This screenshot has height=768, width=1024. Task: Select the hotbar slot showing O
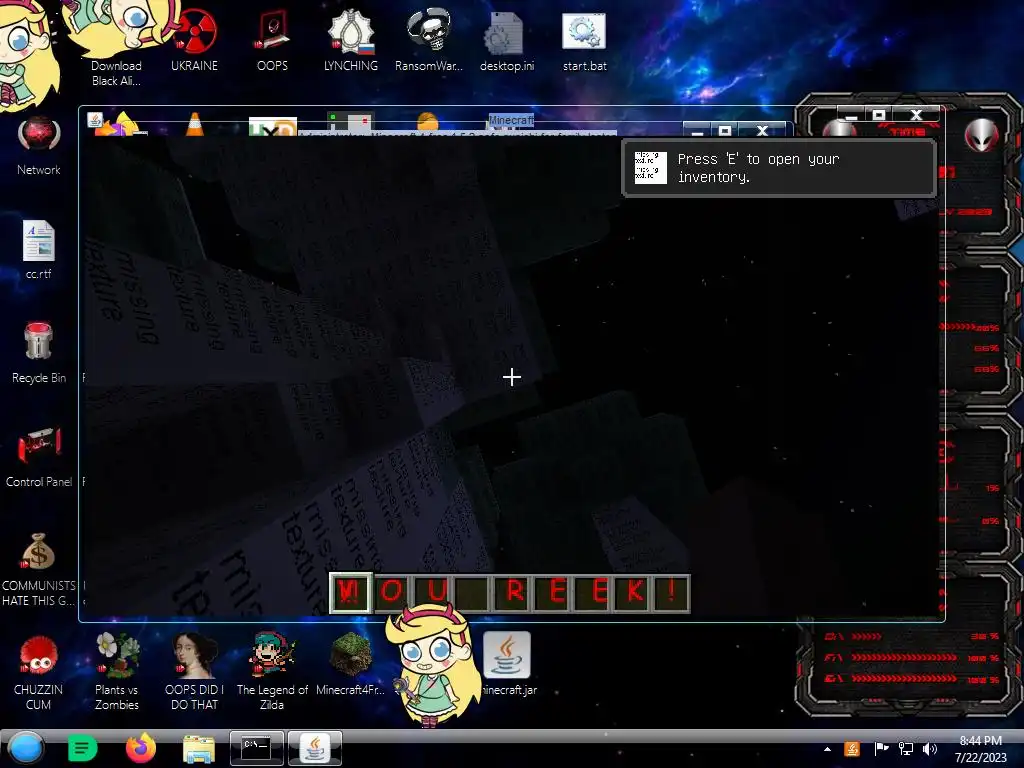392,593
